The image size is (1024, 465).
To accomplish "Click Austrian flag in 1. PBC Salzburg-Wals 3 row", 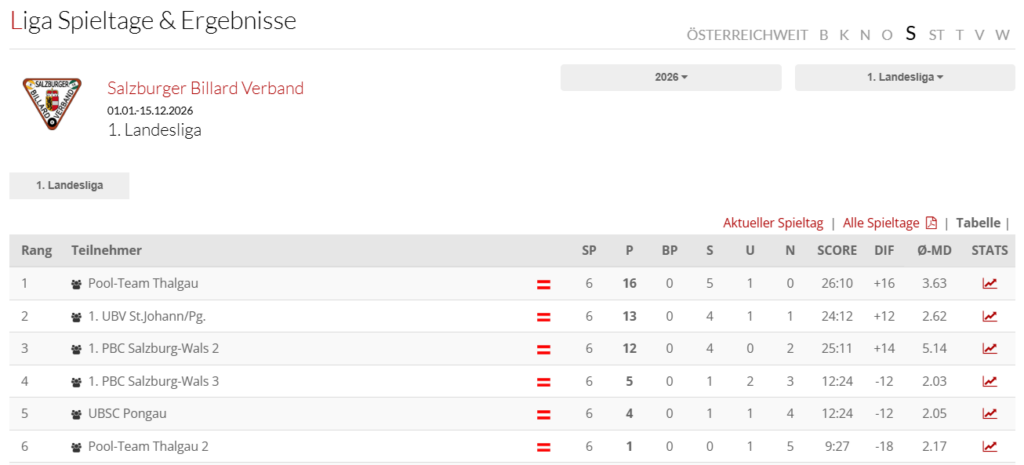I will 543,382.
